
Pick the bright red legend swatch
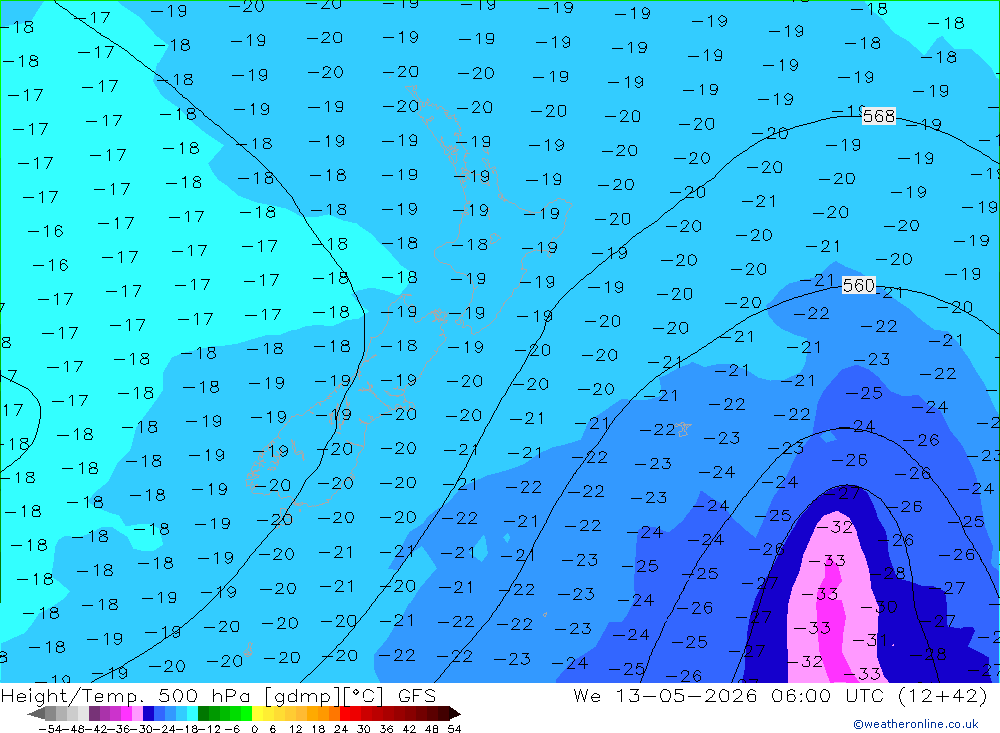point(345,714)
